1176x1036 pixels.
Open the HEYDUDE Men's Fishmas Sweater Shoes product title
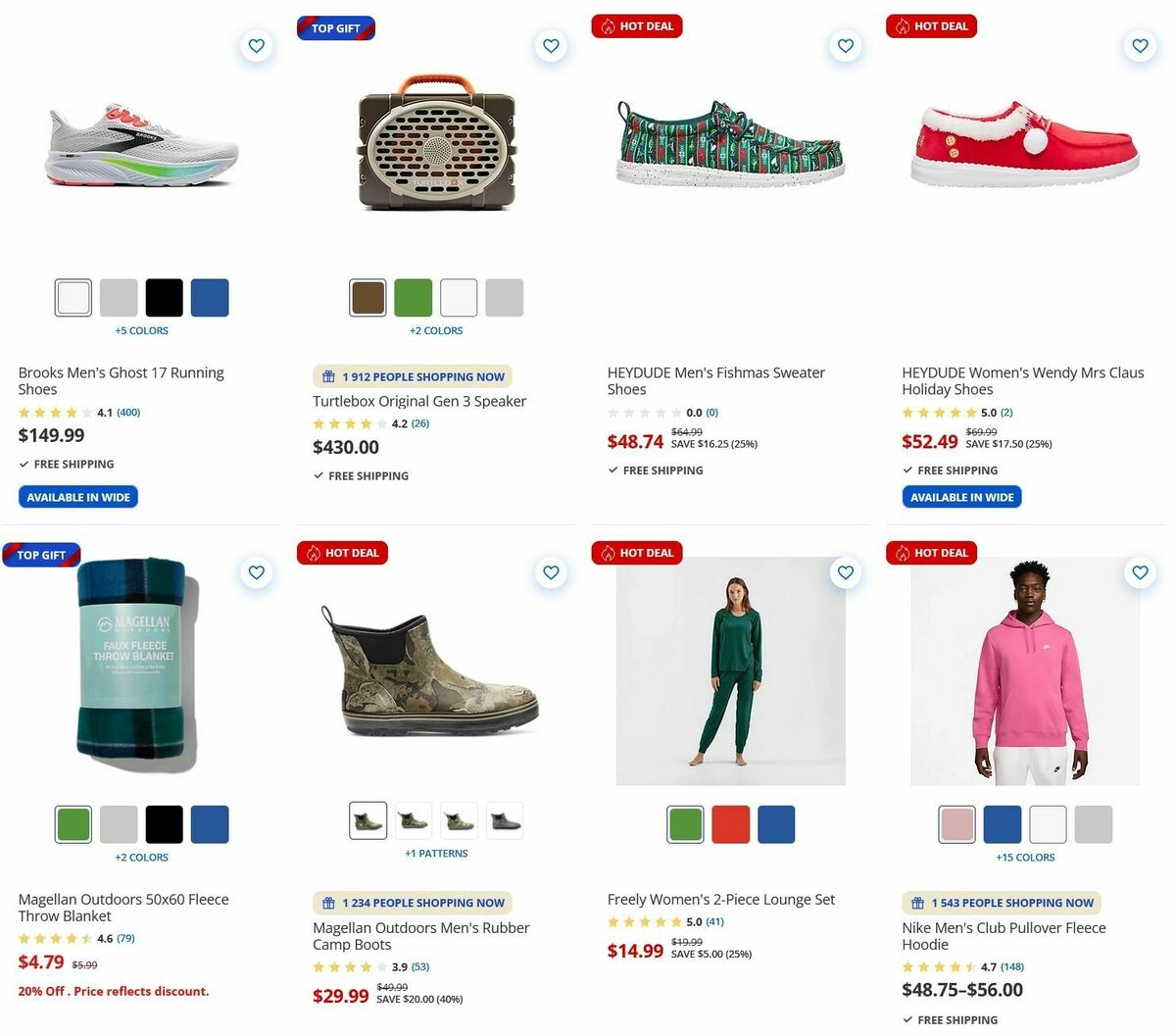tap(714, 380)
